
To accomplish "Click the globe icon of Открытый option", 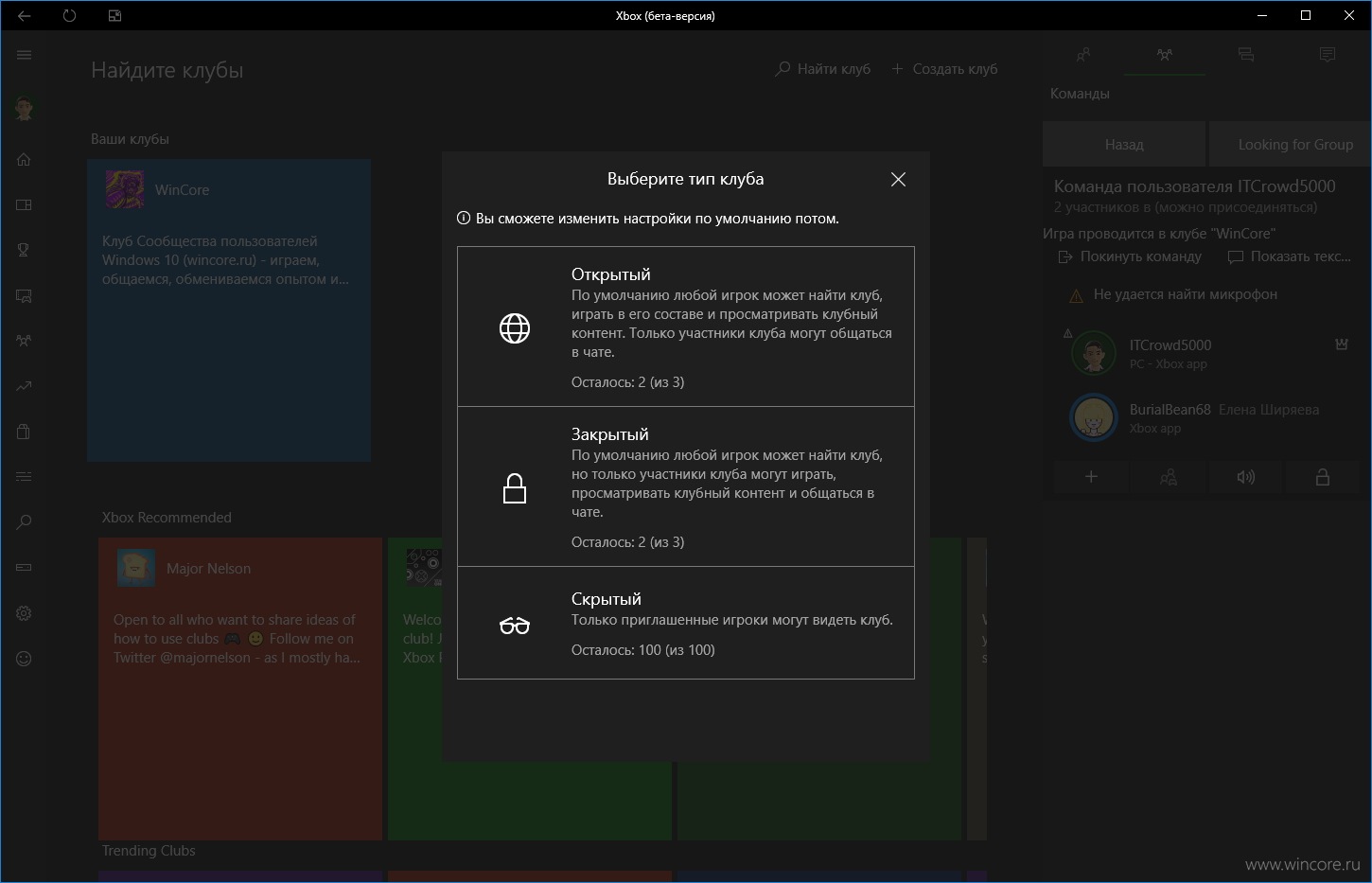I will coord(515,328).
